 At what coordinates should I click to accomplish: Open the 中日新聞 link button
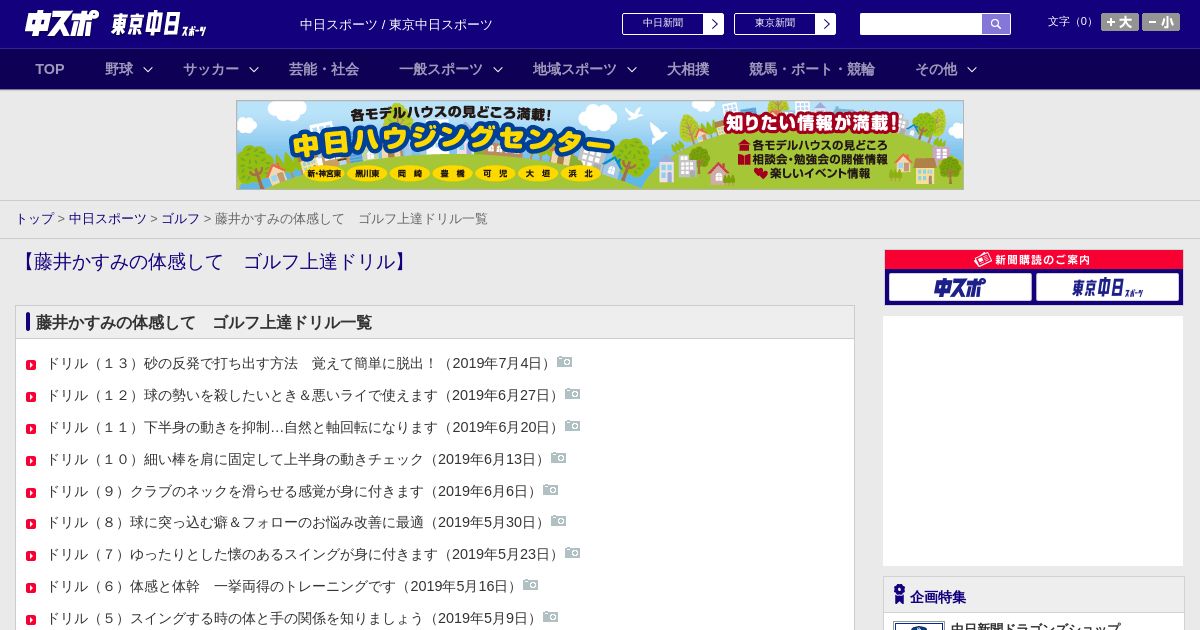click(x=673, y=24)
